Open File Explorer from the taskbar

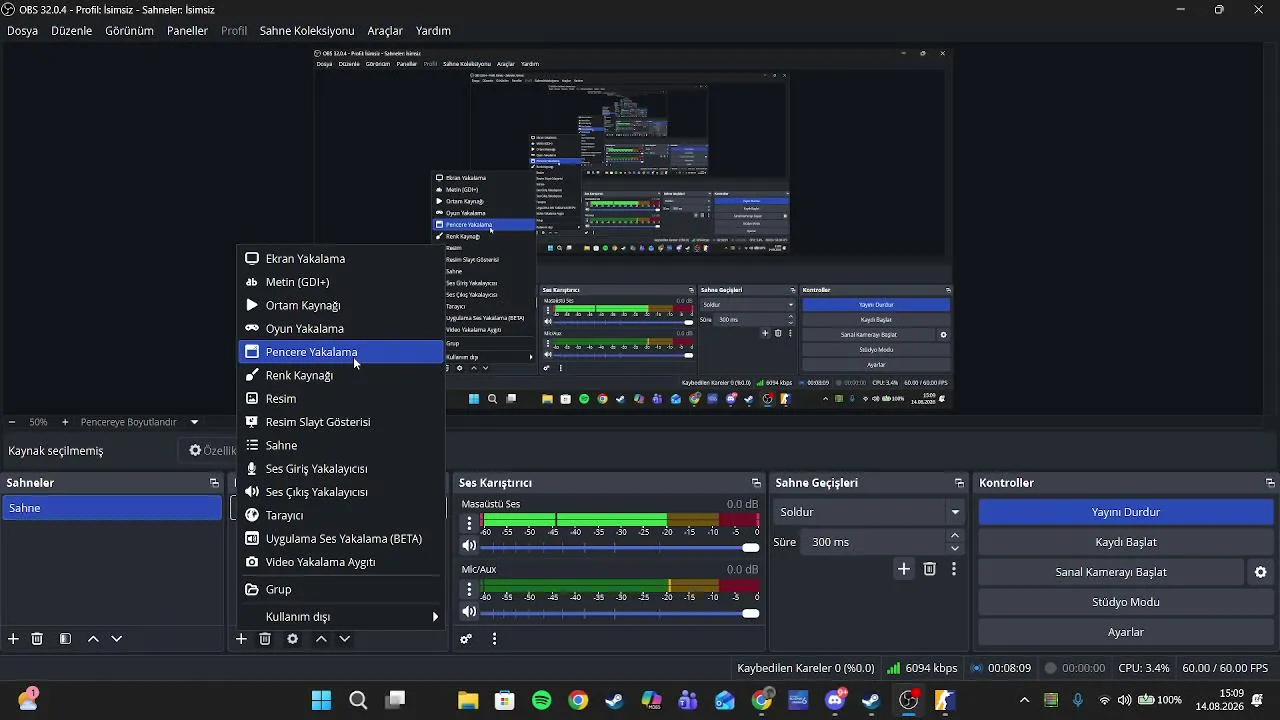tap(468, 700)
